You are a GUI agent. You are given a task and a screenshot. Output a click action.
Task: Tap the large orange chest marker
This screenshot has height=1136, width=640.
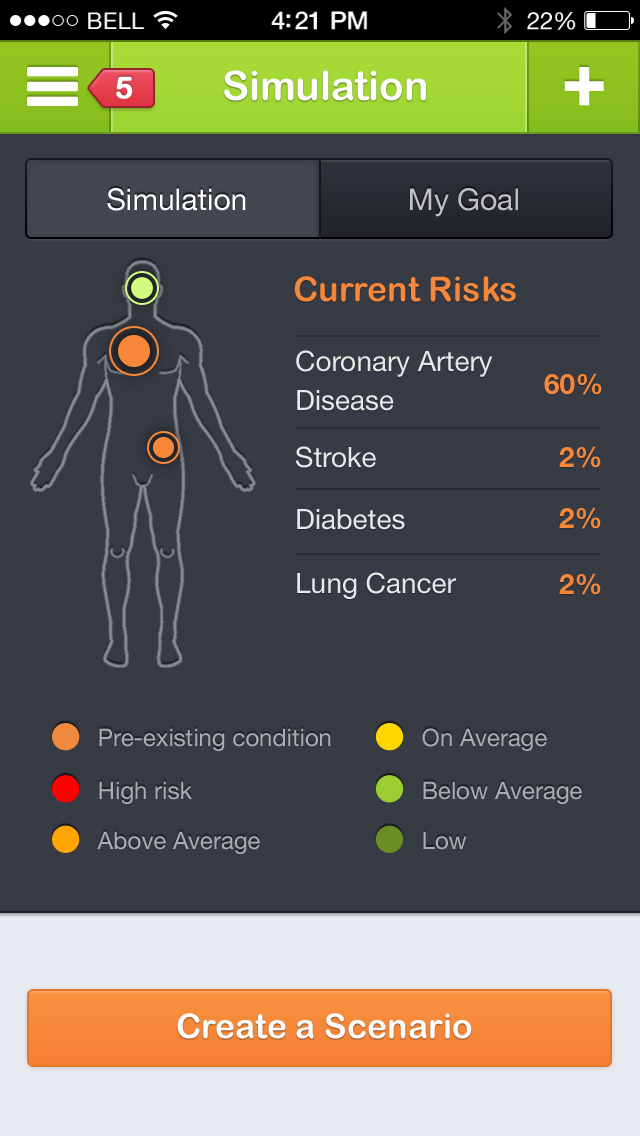[x=133, y=351]
